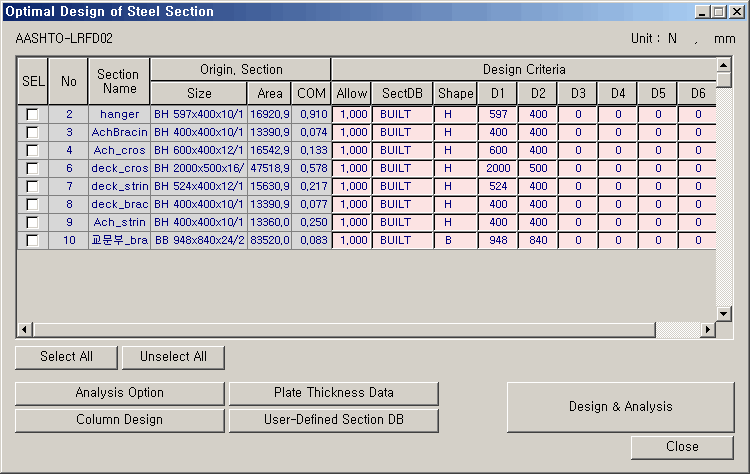Run Design & Analysis
The image size is (750, 474).
click(620, 407)
